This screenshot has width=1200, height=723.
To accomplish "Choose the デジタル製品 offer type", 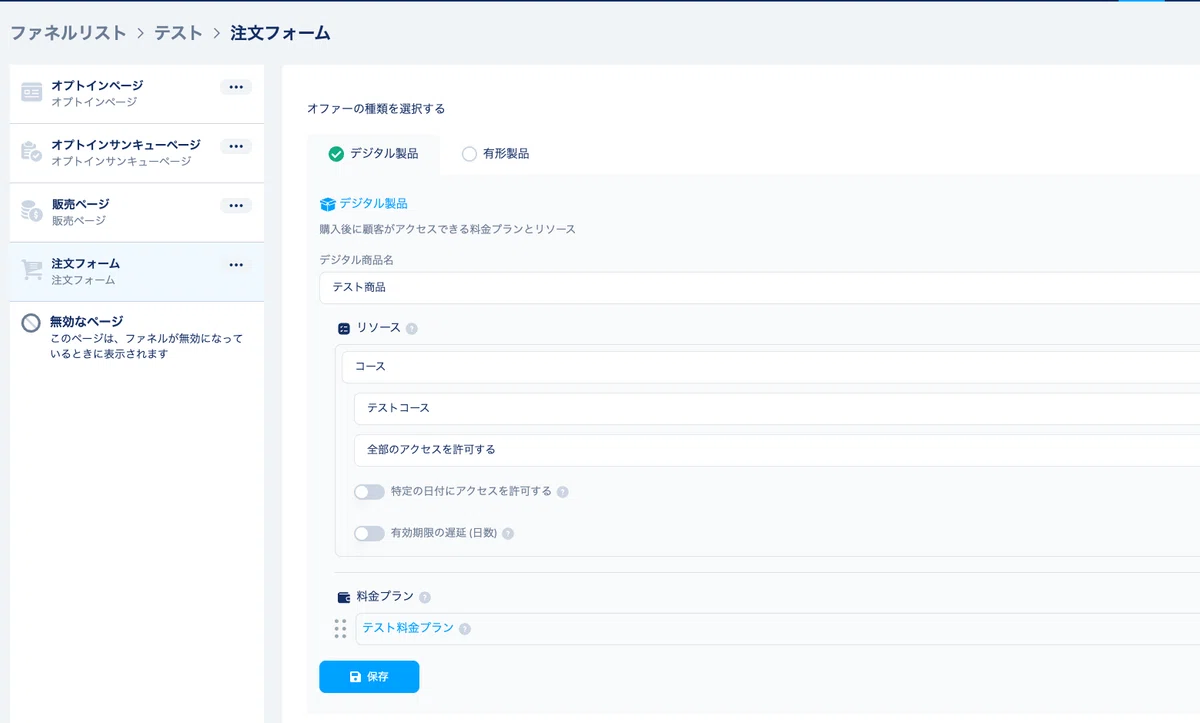I will tap(373, 154).
